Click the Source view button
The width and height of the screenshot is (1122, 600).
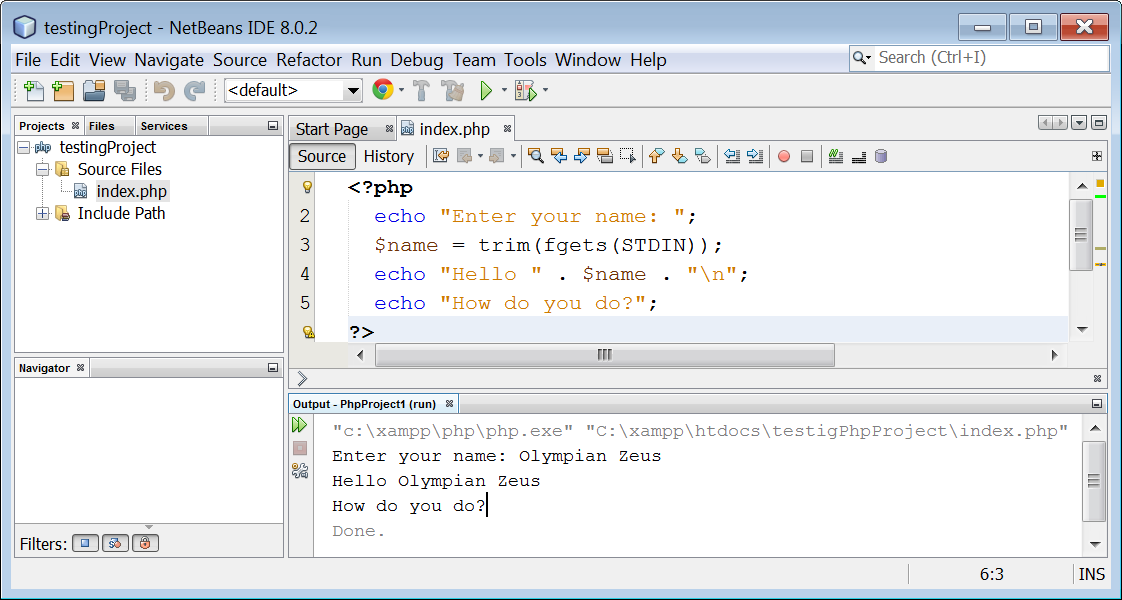322,156
